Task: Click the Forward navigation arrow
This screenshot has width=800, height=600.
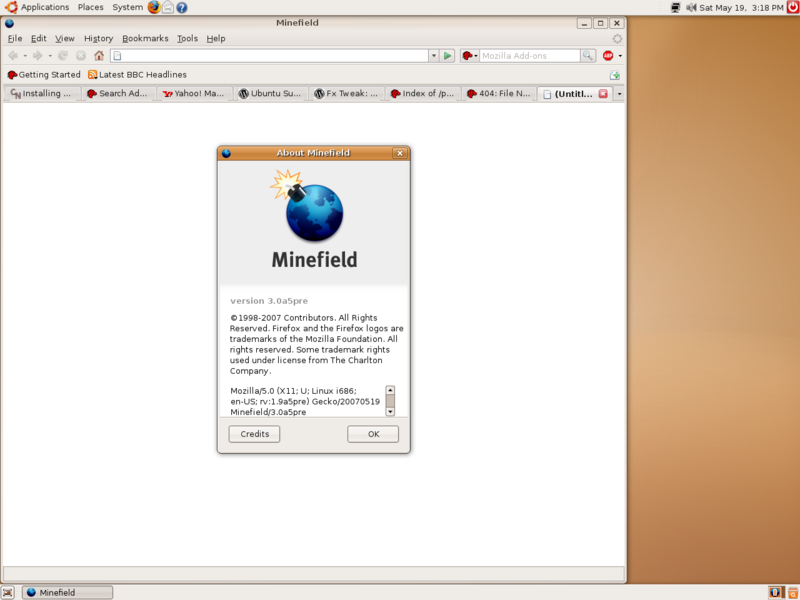Action: tap(37, 56)
